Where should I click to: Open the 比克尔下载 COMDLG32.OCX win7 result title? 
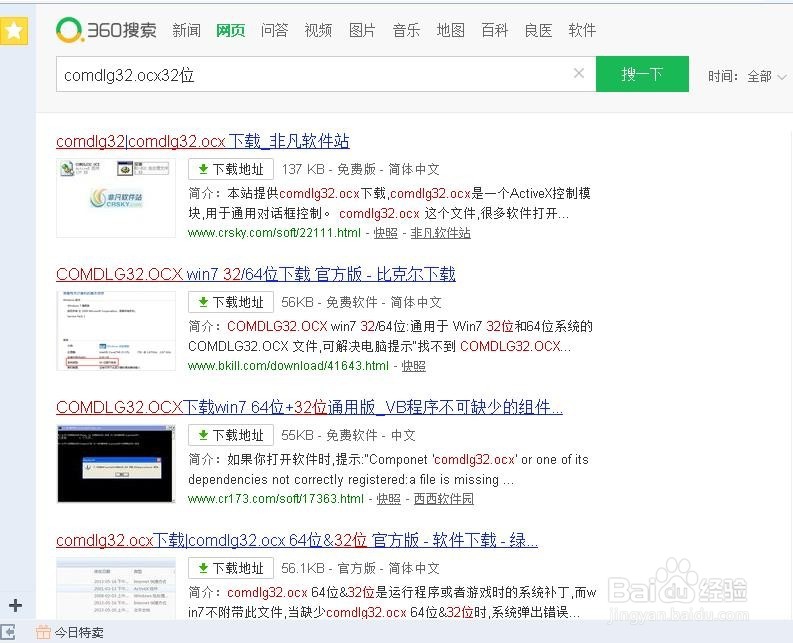point(256,274)
